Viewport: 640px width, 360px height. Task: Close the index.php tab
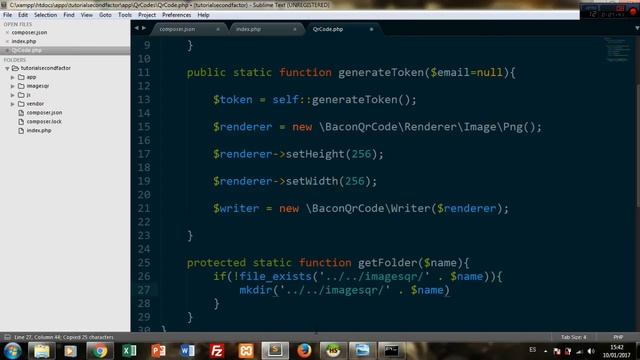[x=295, y=29]
